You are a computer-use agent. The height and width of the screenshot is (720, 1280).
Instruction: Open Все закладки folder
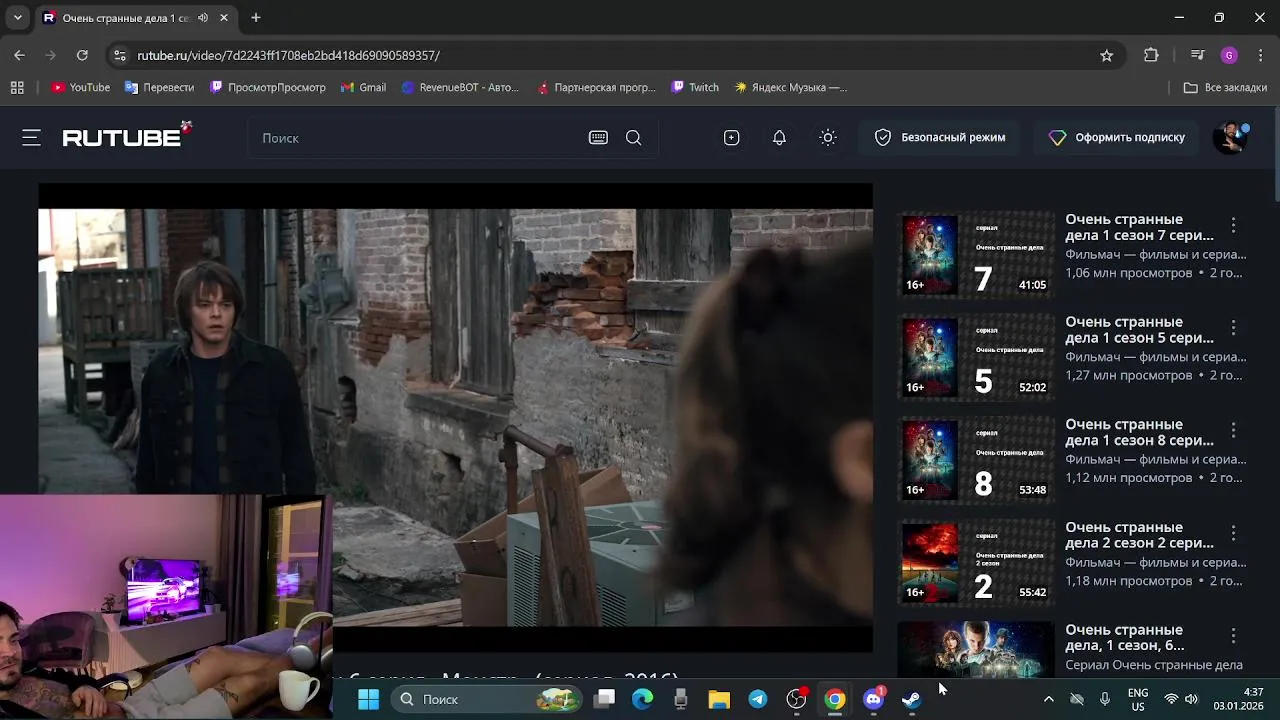coord(1225,87)
